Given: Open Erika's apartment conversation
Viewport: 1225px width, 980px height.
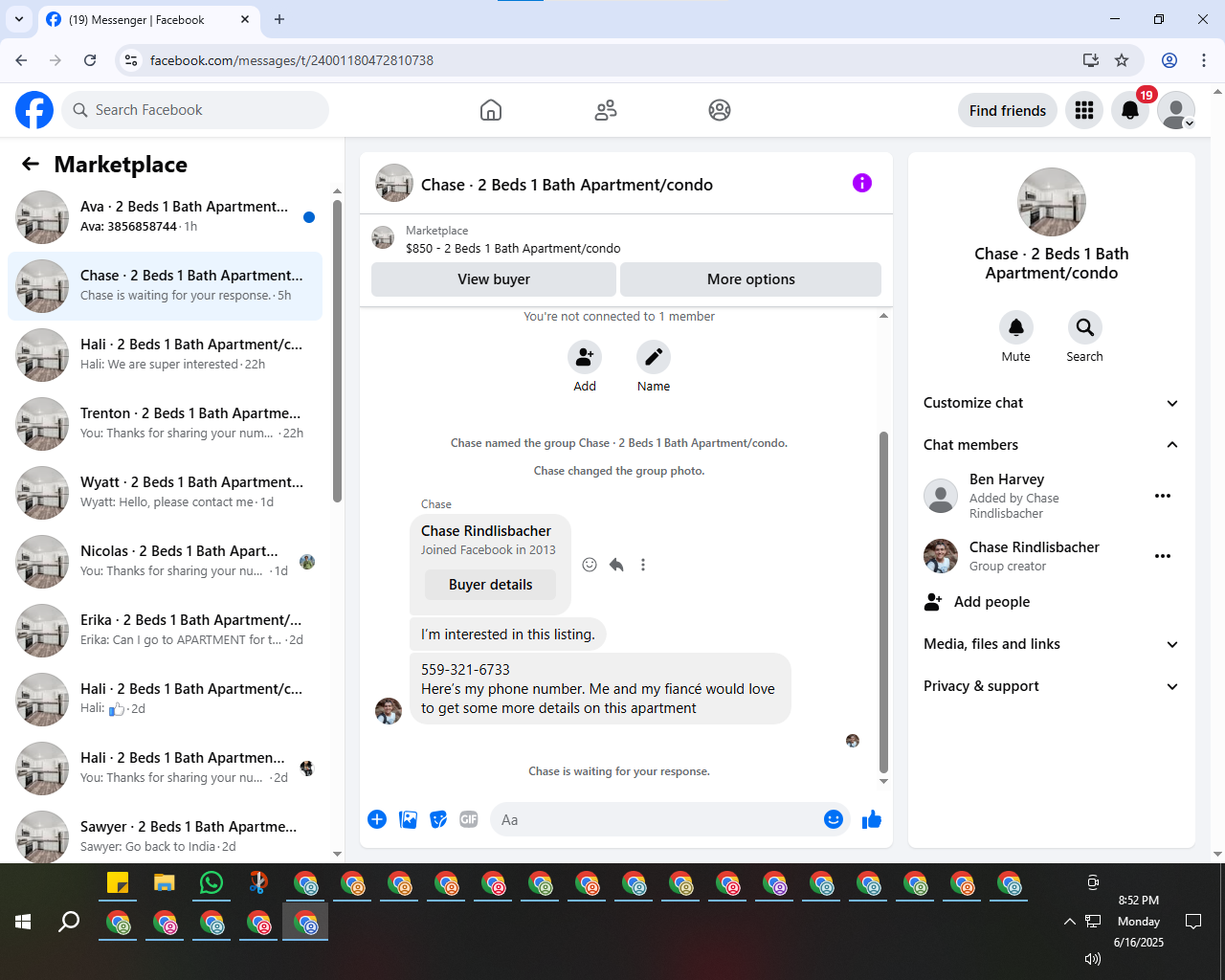Looking at the screenshot, I should (x=165, y=631).
